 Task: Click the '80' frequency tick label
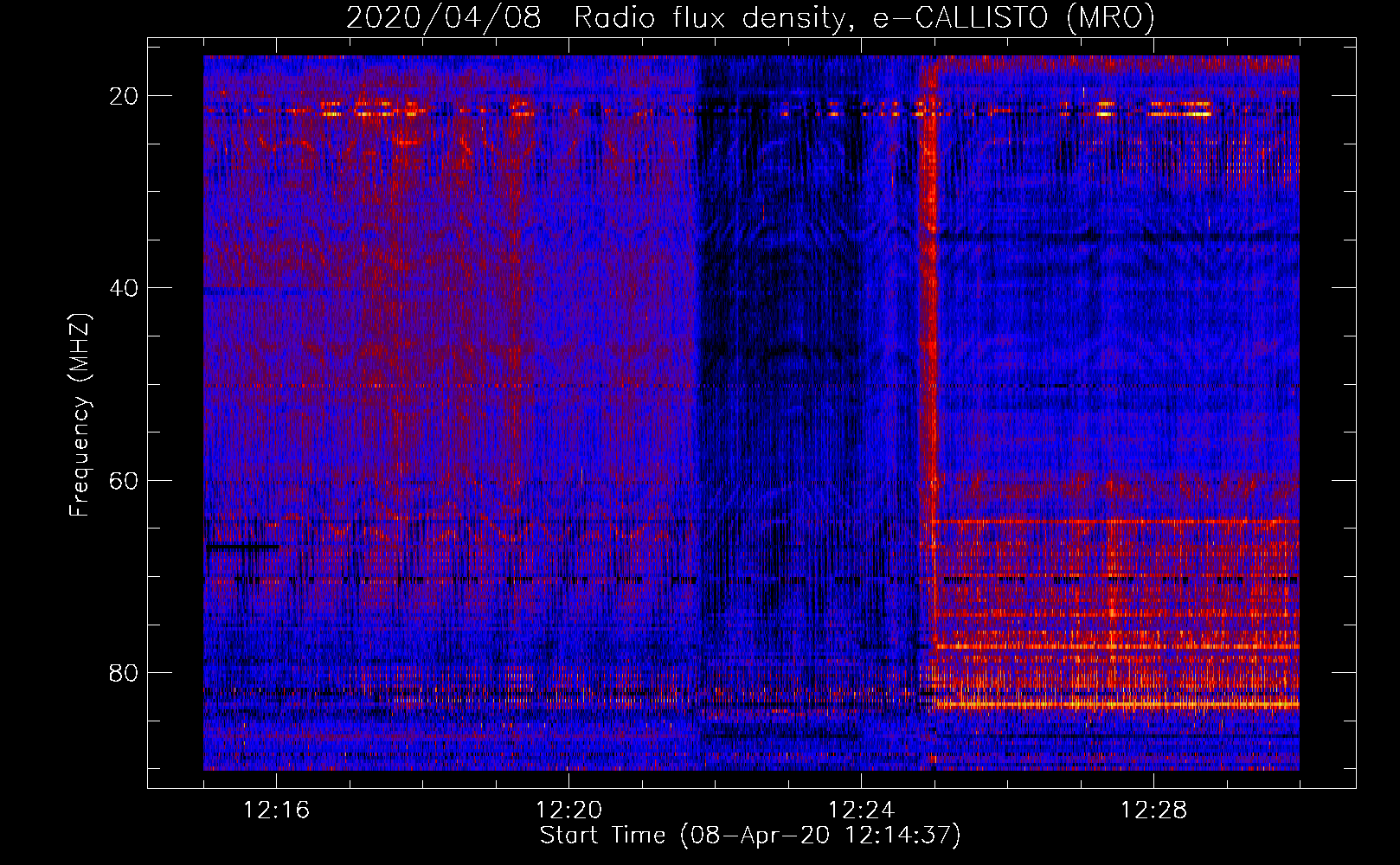pos(124,672)
